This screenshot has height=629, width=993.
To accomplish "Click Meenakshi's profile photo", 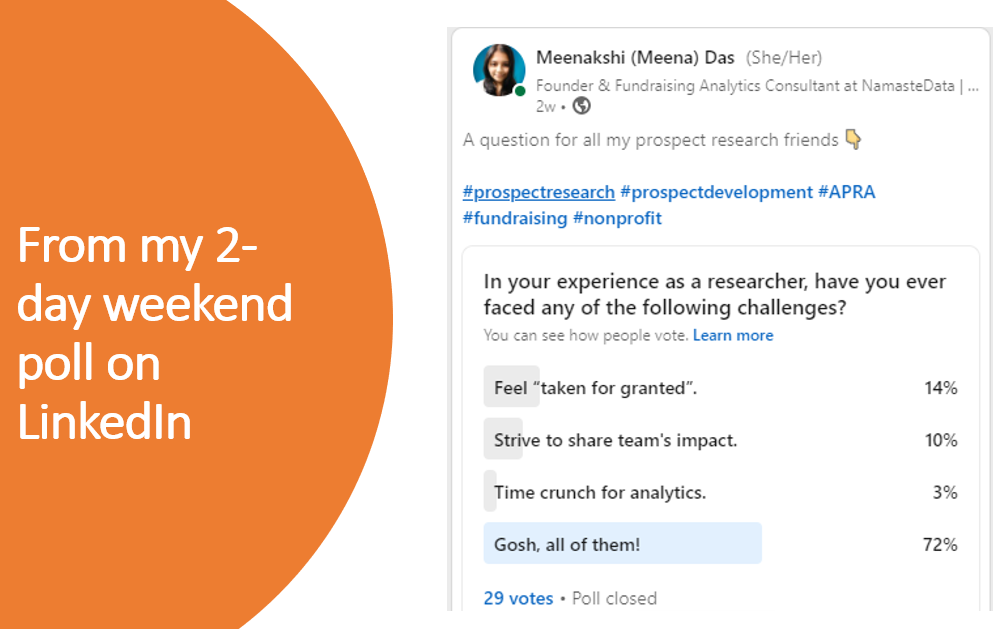I will [499, 70].
